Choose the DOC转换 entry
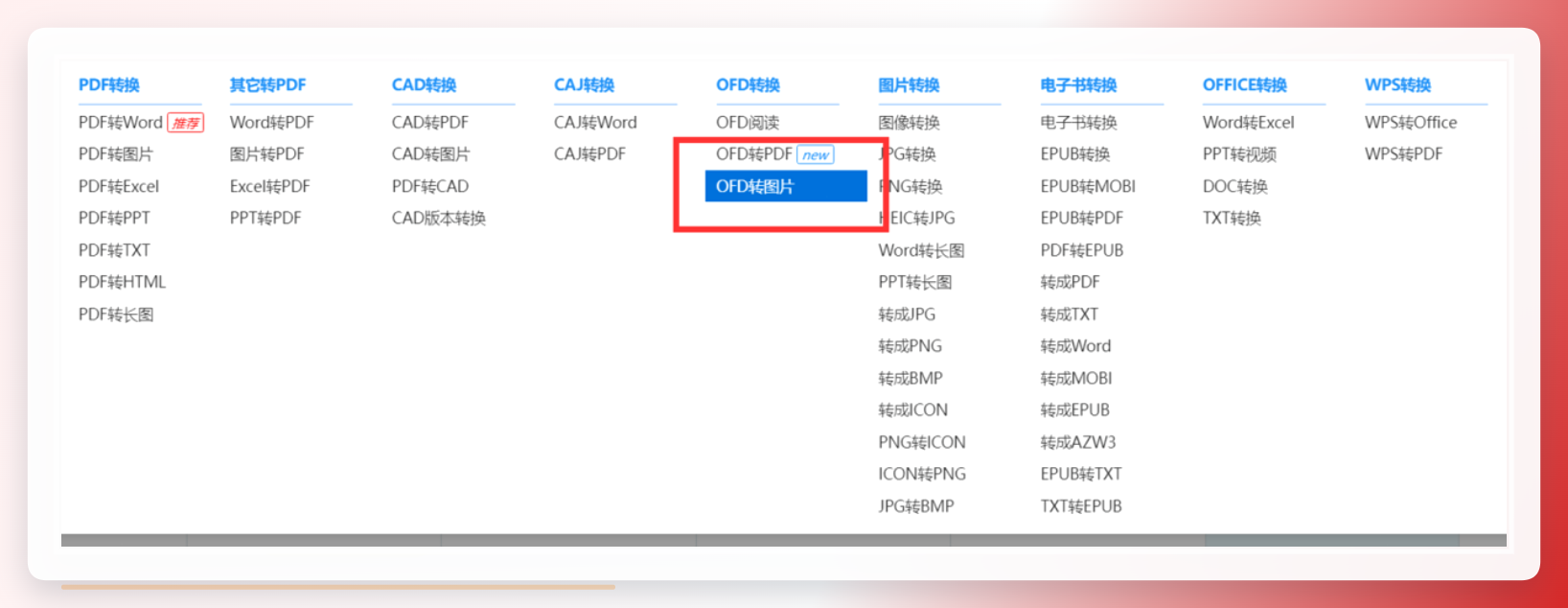The height and width of the screenshot is (608, 1568). 1235,186
